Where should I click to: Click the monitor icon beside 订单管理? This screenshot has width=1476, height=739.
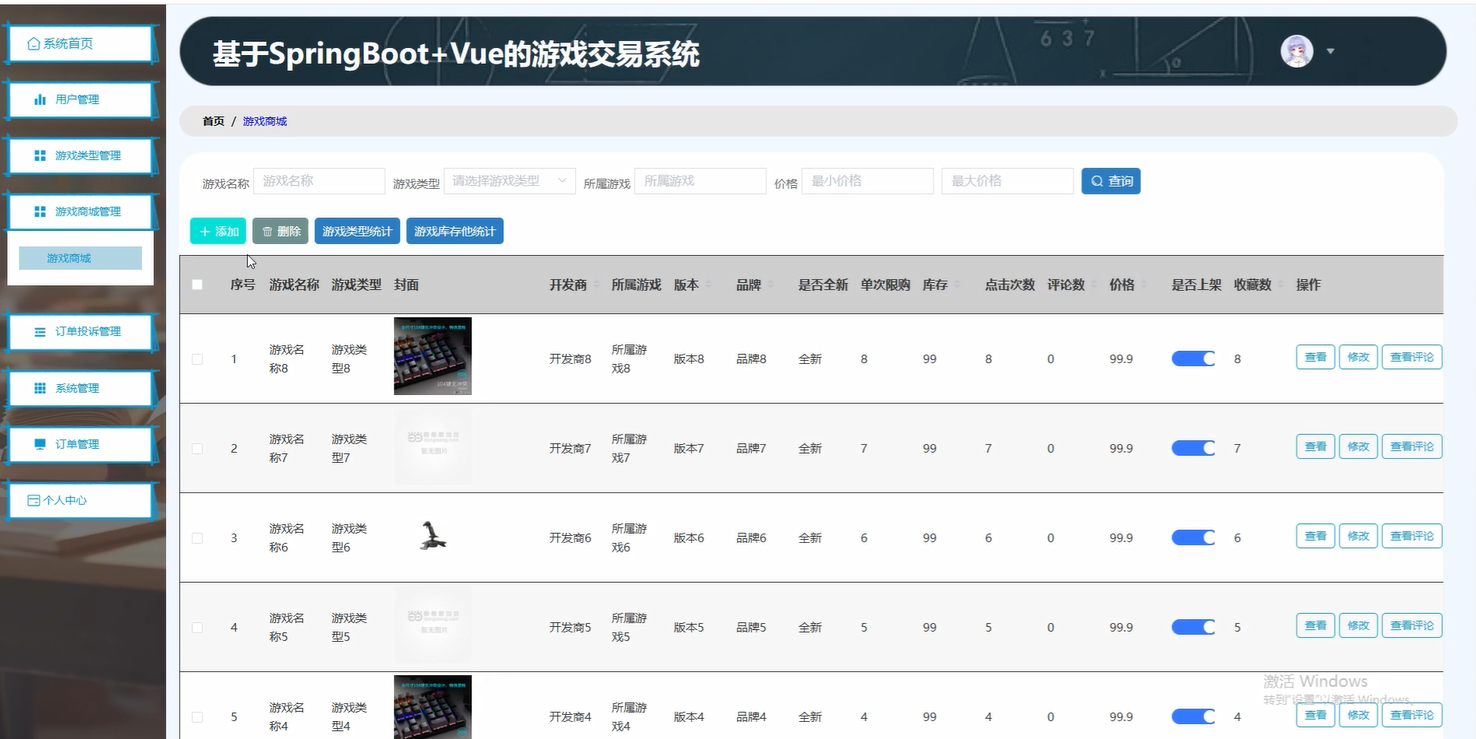coord(40,444)
